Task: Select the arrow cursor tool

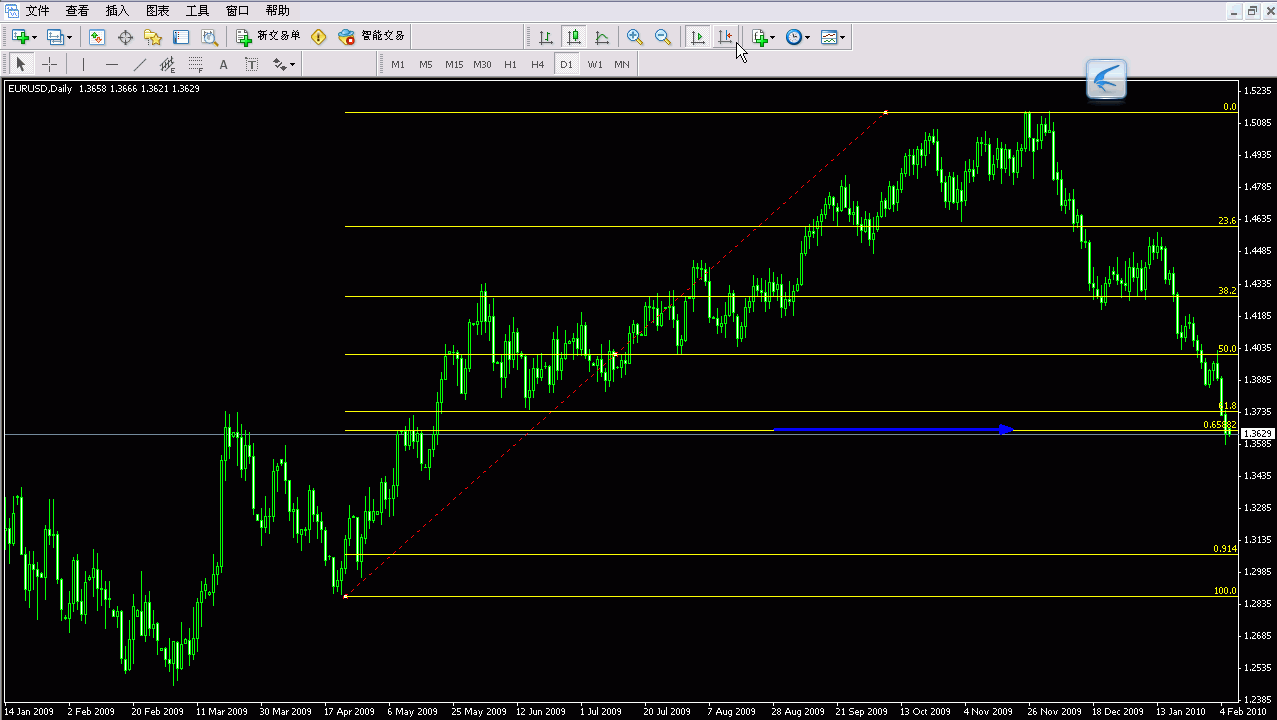Action: [x=21, y=64]
